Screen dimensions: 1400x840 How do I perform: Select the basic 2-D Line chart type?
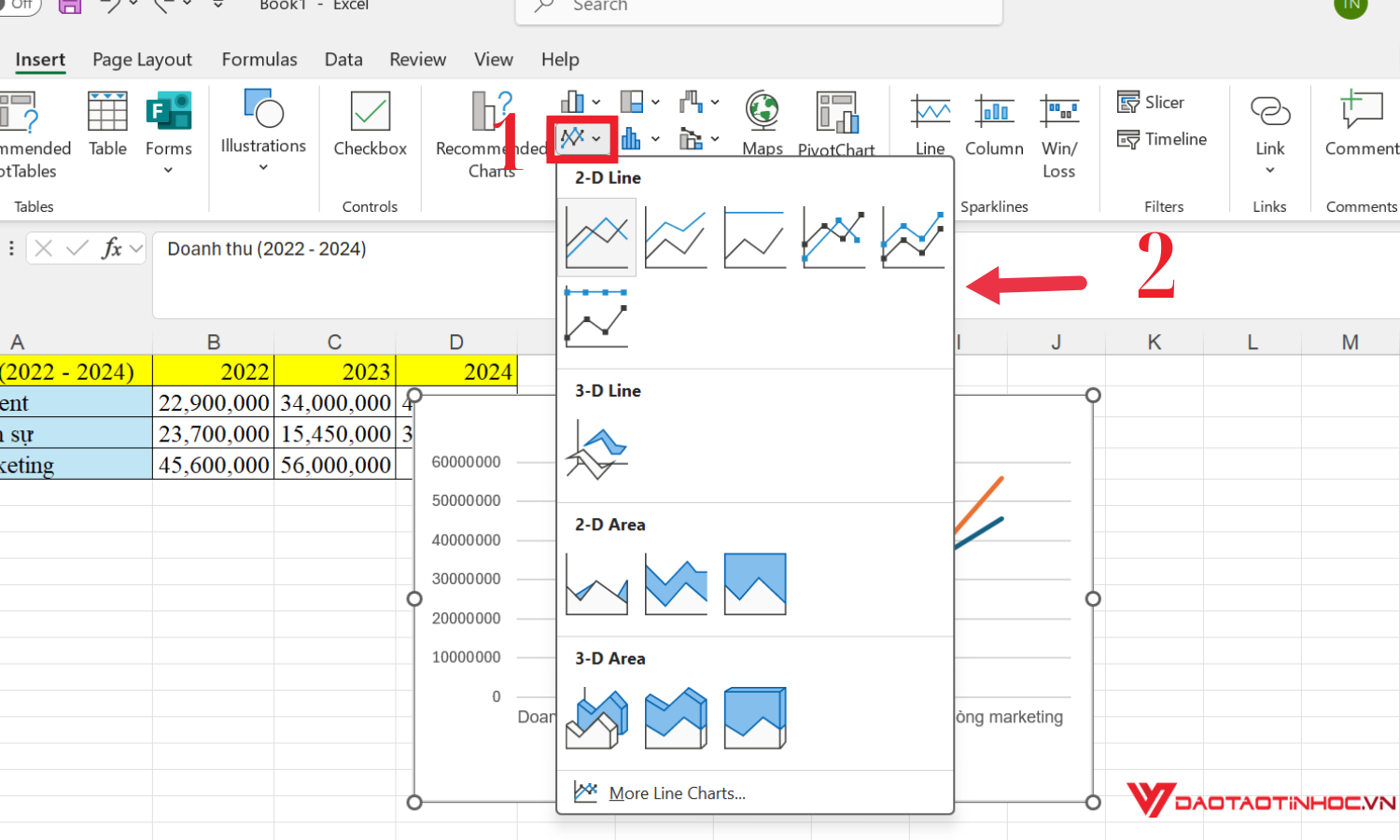pos(597,237)
